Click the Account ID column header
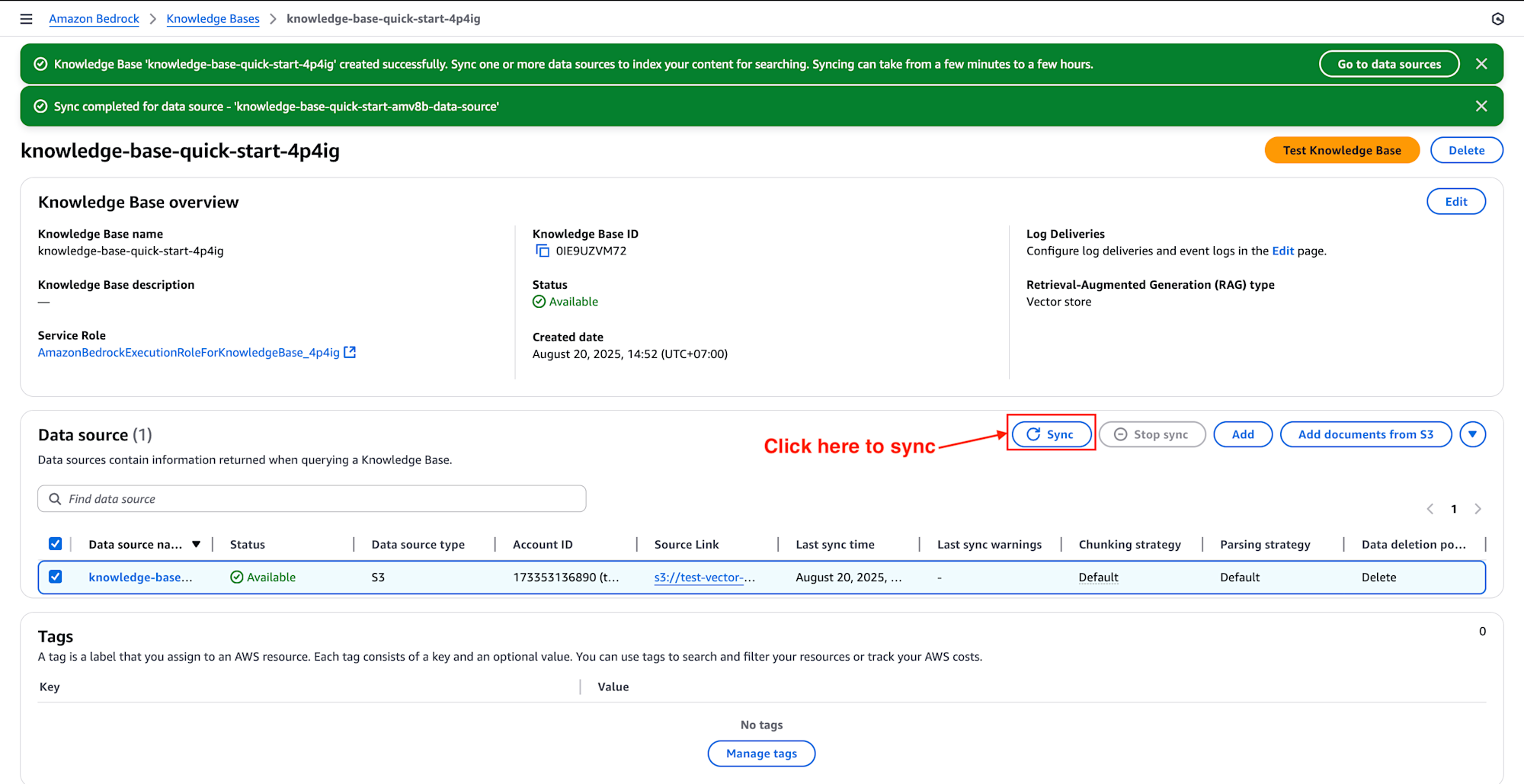 pyautogui.click(x=543, y=545)
